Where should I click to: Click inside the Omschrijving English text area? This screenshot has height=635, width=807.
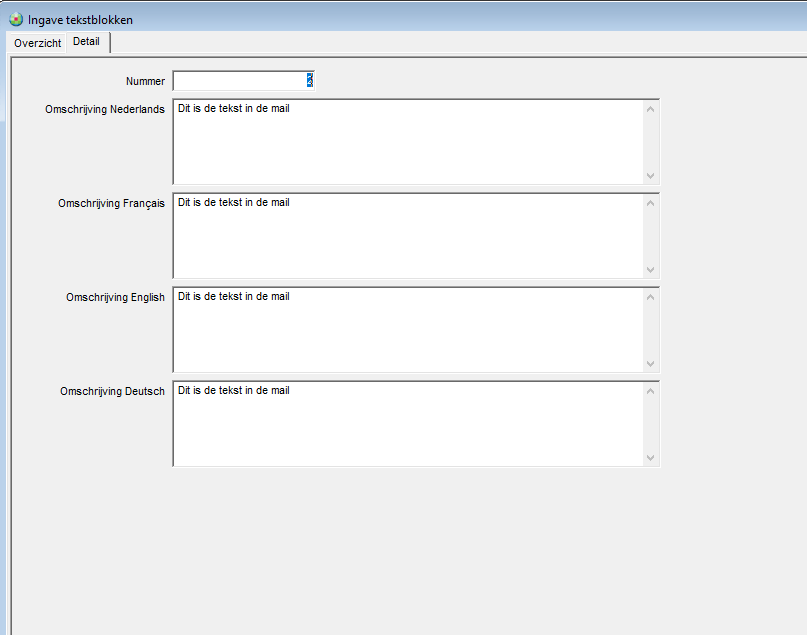coord(406,329)
